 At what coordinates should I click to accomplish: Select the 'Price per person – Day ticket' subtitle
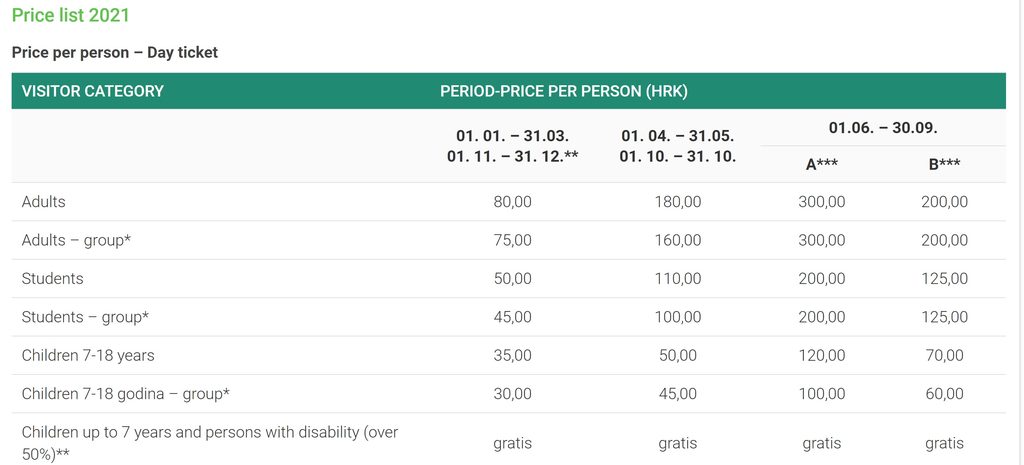(115, 53)
